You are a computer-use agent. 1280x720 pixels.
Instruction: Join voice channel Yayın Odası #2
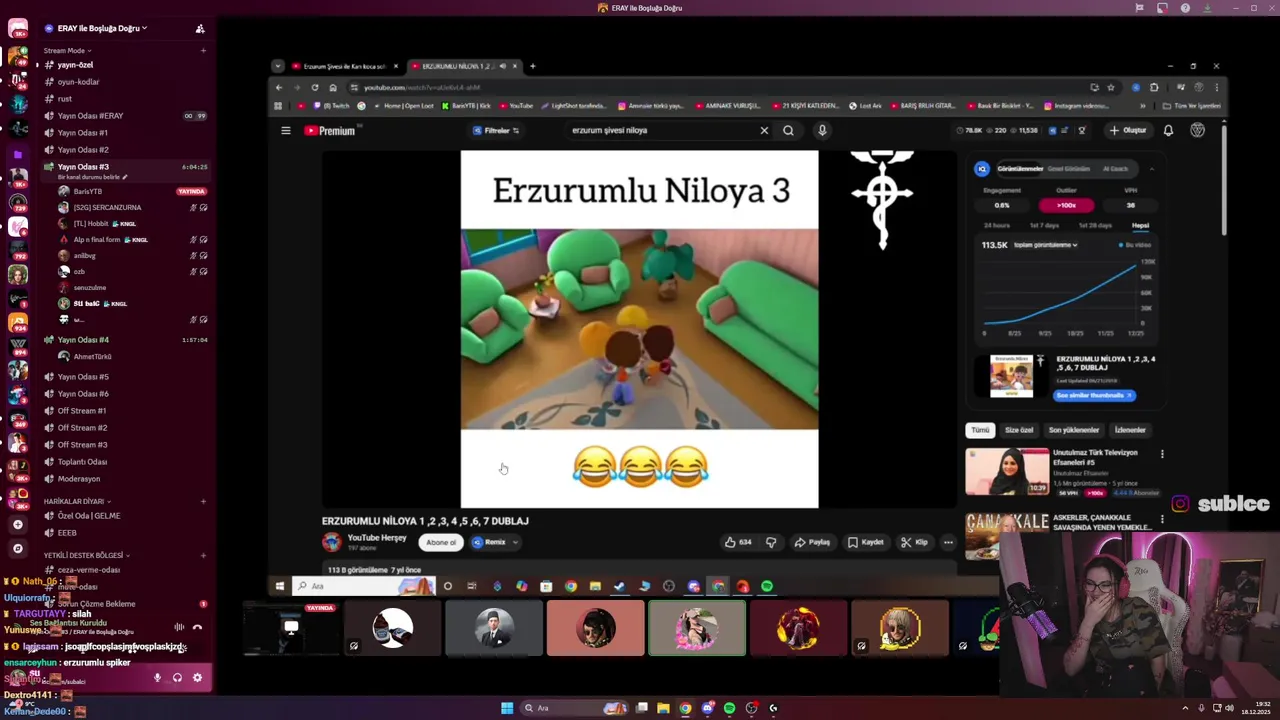pos(82,150)
